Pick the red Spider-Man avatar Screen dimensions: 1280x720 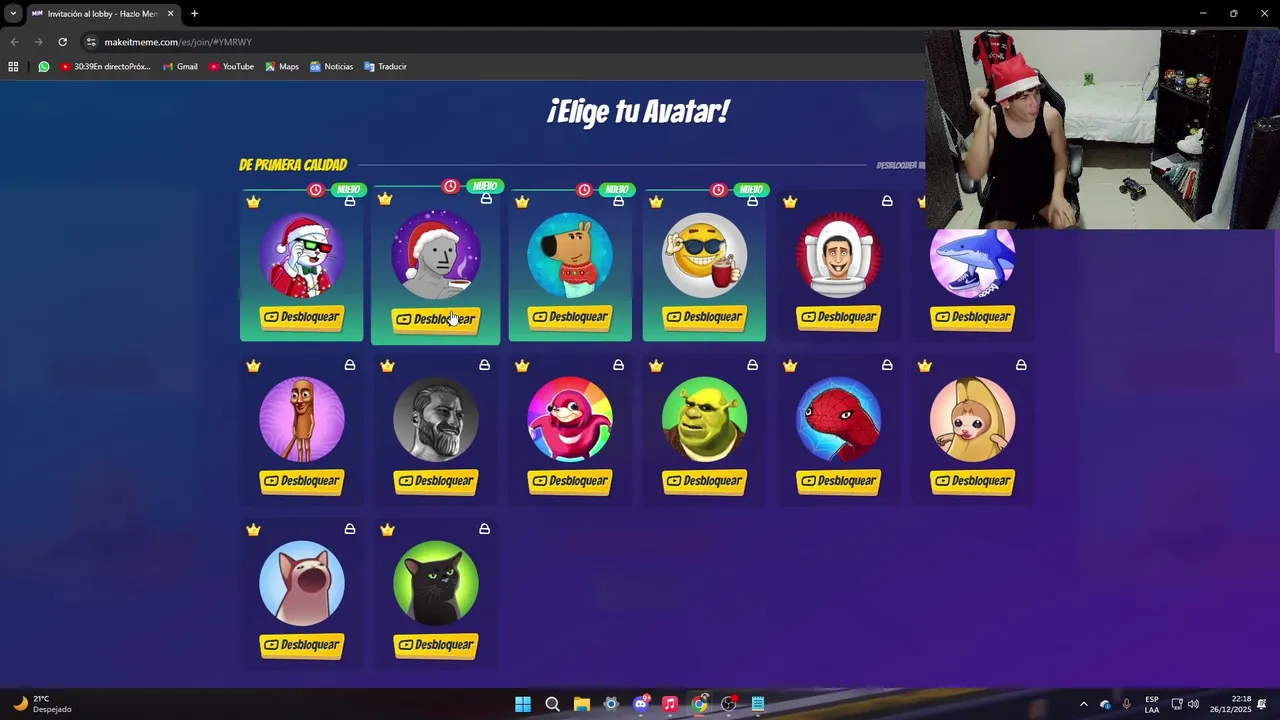[x=838, y=419]
